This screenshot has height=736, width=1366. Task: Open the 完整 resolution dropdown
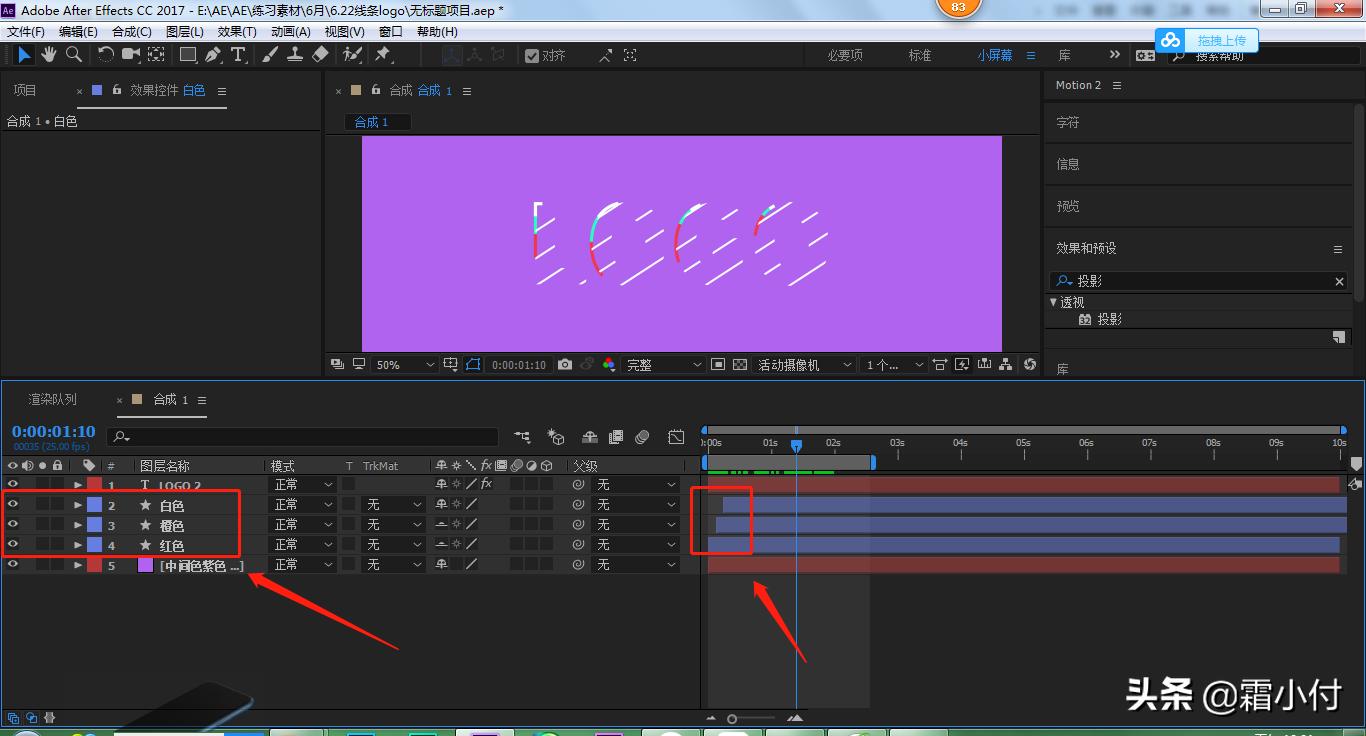click(x=664, y=365)
